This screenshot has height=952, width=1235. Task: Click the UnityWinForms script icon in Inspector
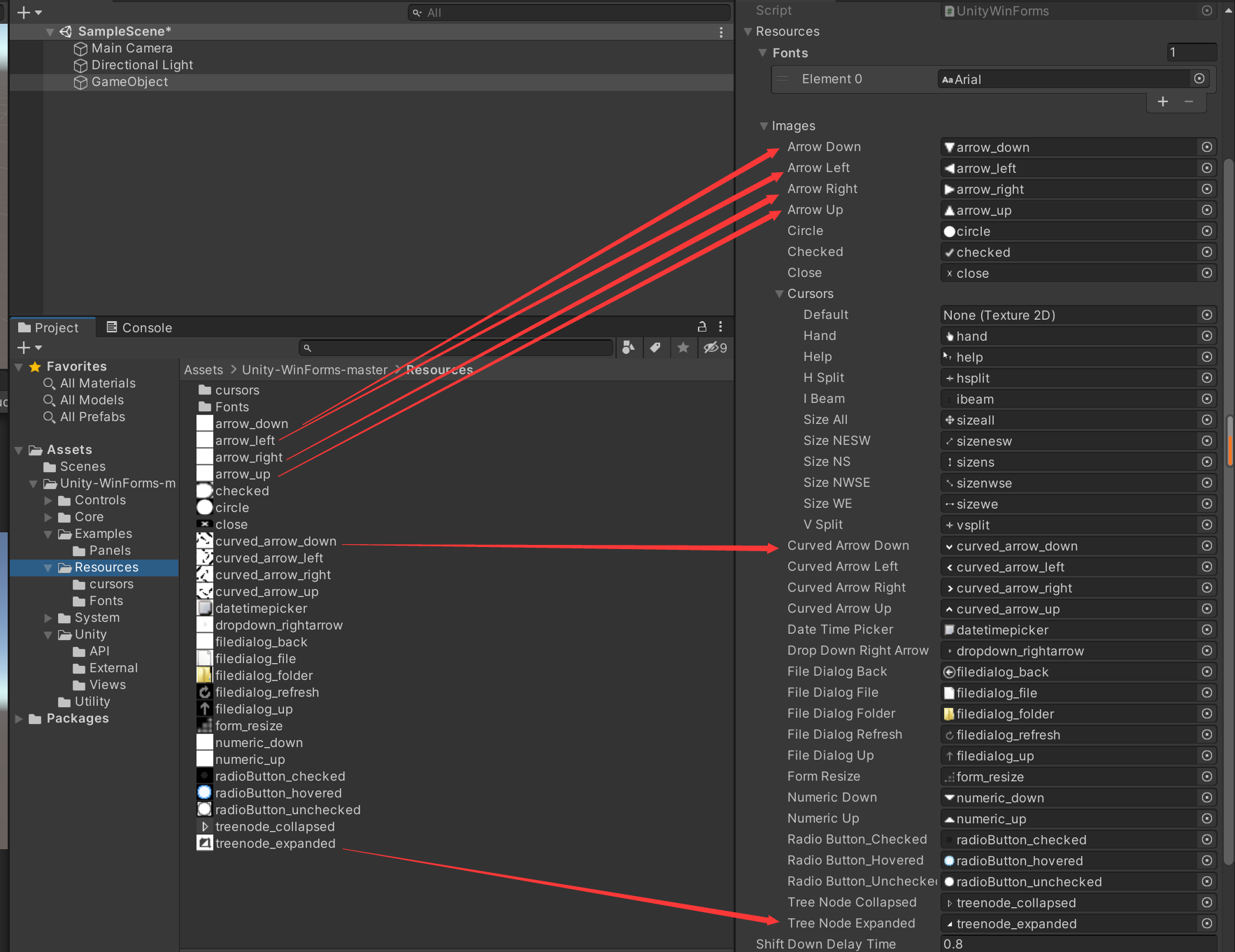949,11
